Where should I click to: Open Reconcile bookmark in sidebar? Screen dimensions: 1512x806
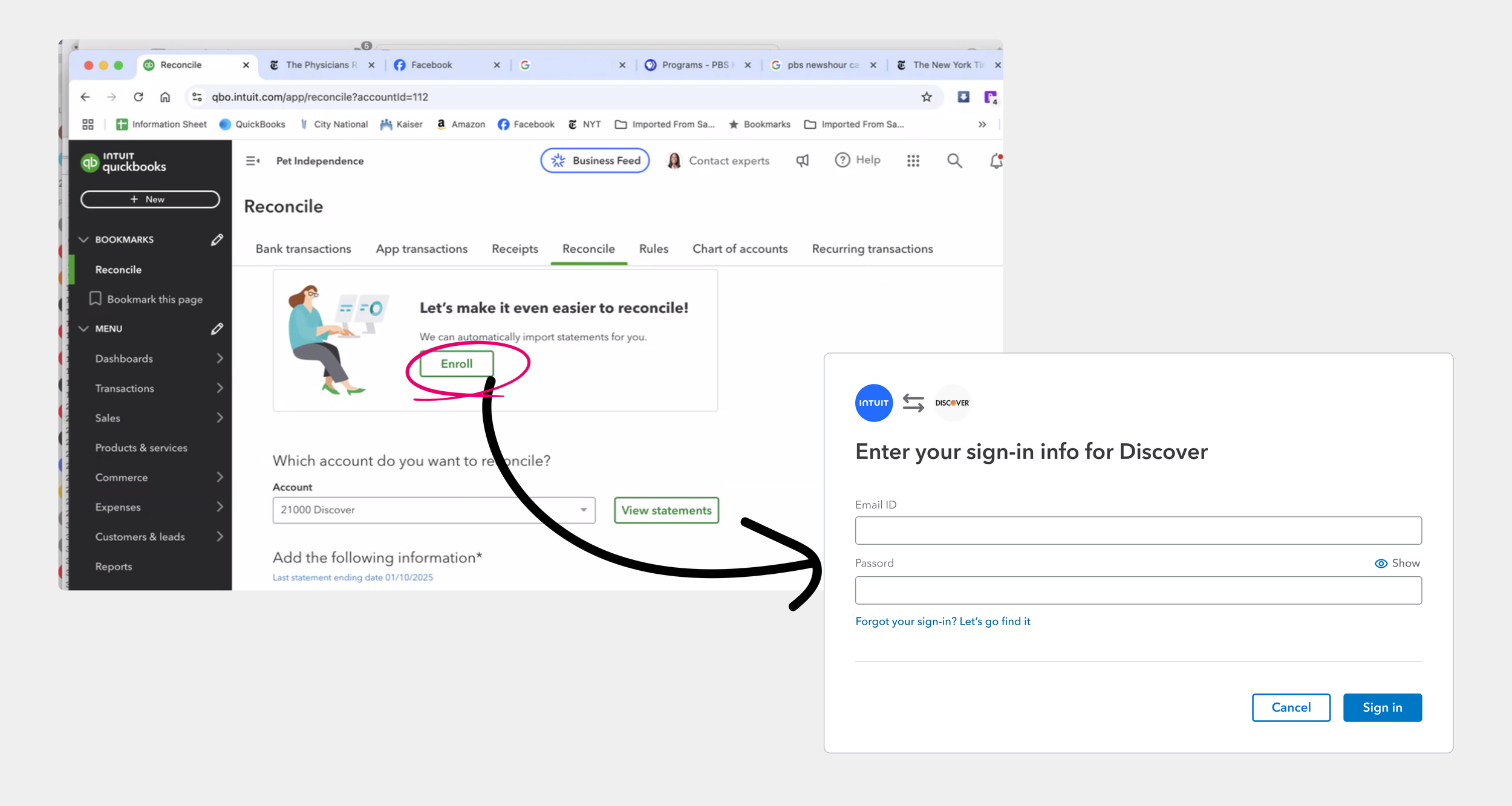118,270
